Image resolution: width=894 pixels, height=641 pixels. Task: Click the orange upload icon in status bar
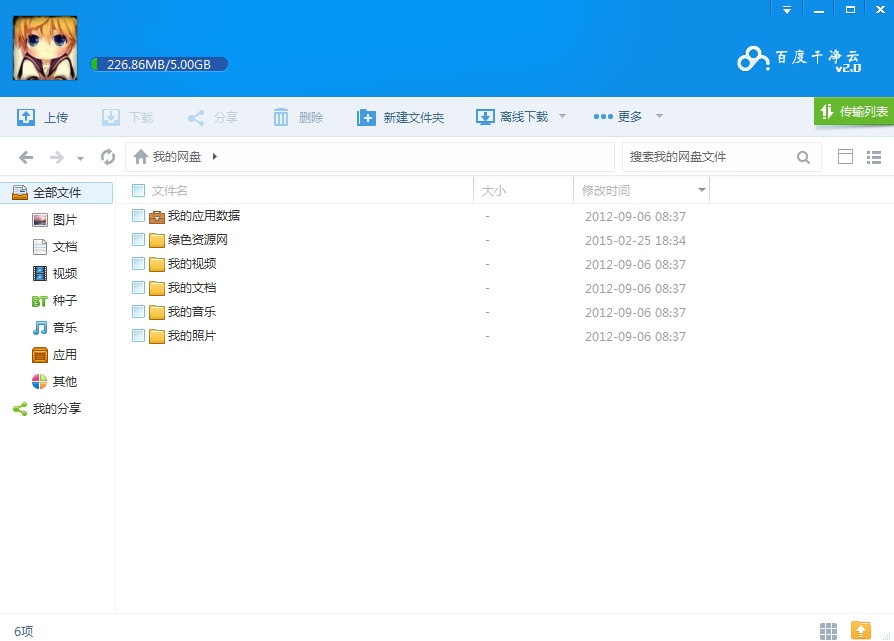[x=861, y=630]
